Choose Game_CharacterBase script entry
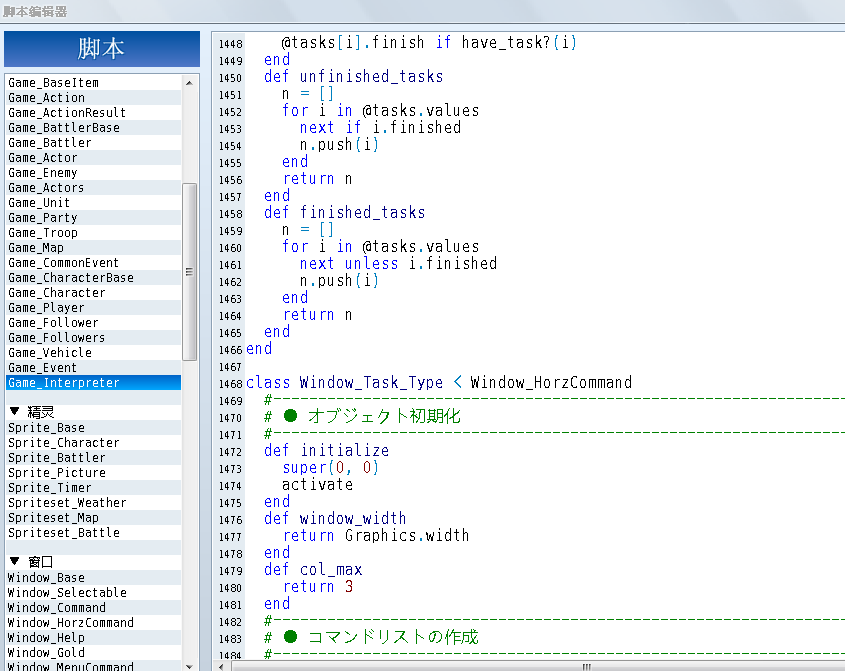This screenshot has width=845, height=671. point(93,278)
